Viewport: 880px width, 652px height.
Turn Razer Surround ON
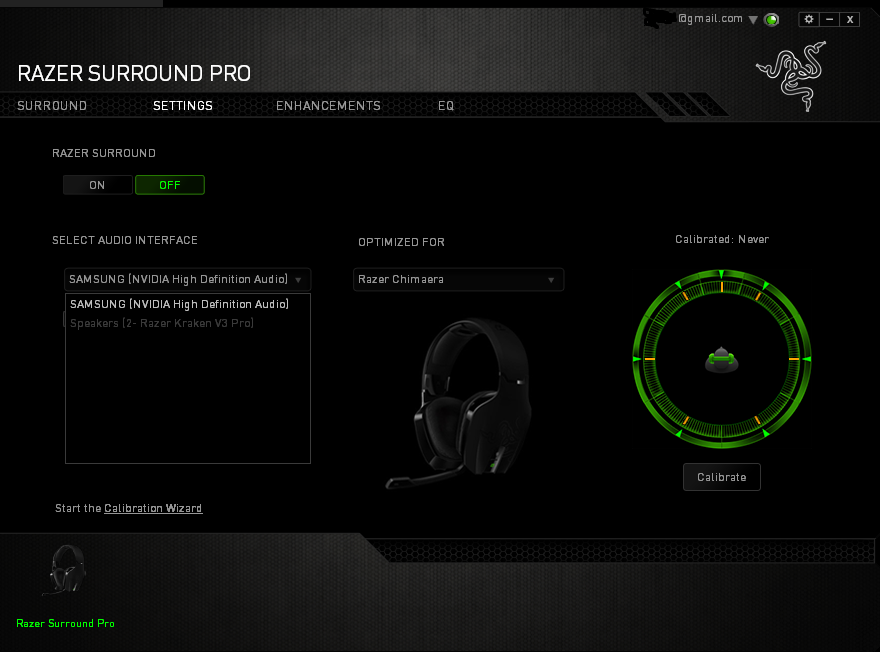coord(98,185)
